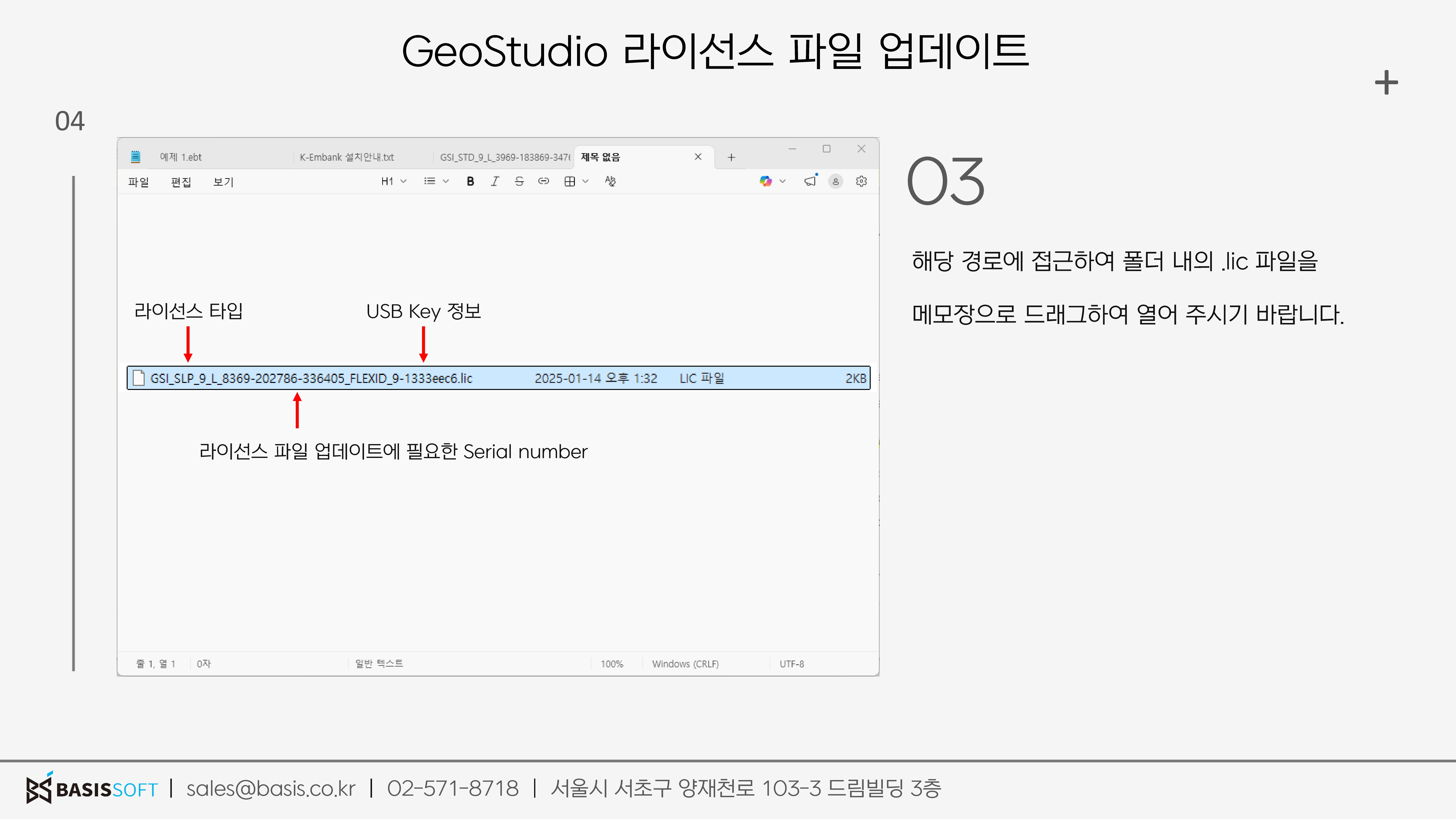The height and width of the screenshot is (819, 1456).
Task: Switch to the 예제 1.ebt tab
Action: [181, 157]
